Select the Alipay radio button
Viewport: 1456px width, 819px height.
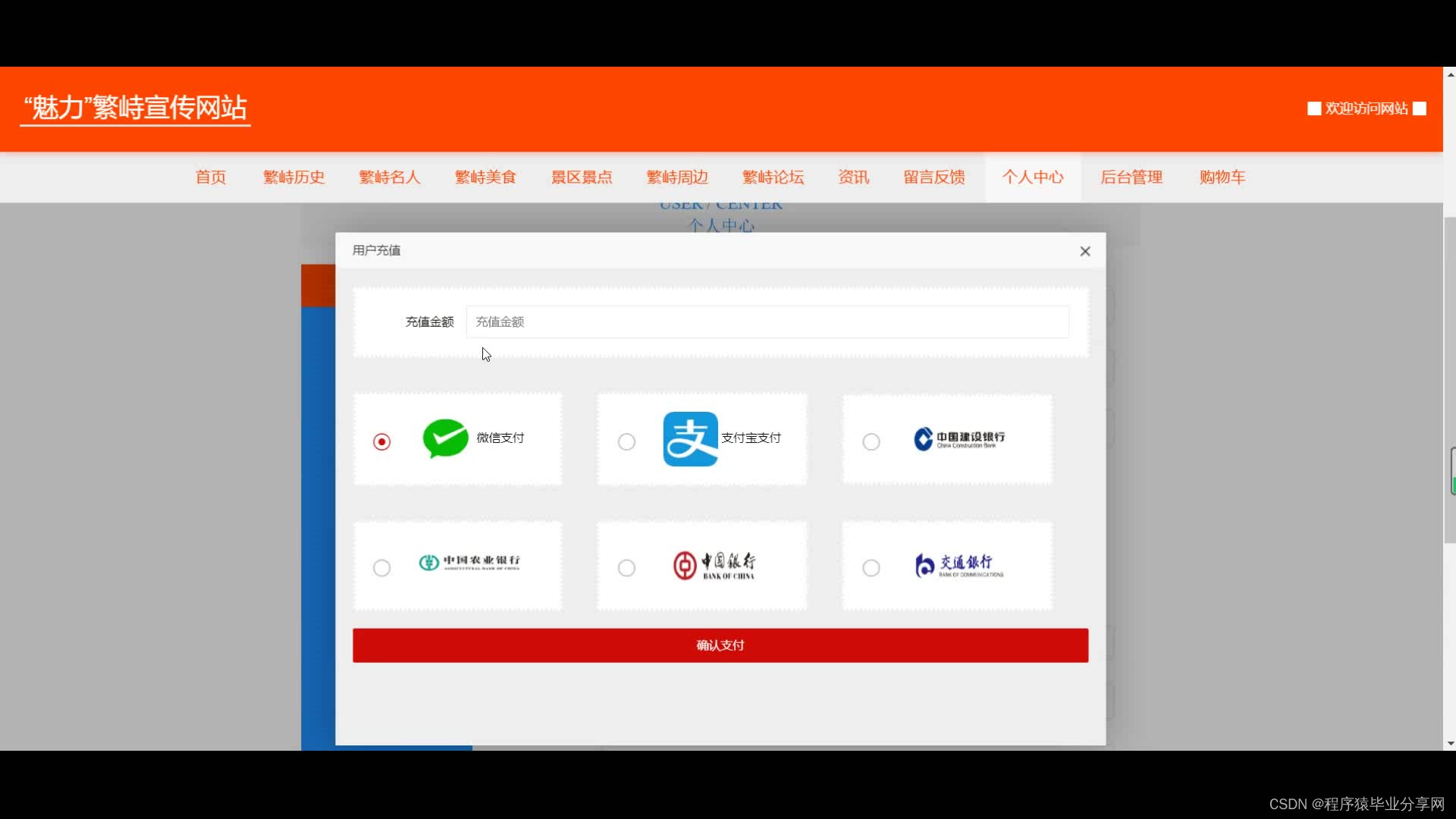pyautogui.click(x=626, y=441)
